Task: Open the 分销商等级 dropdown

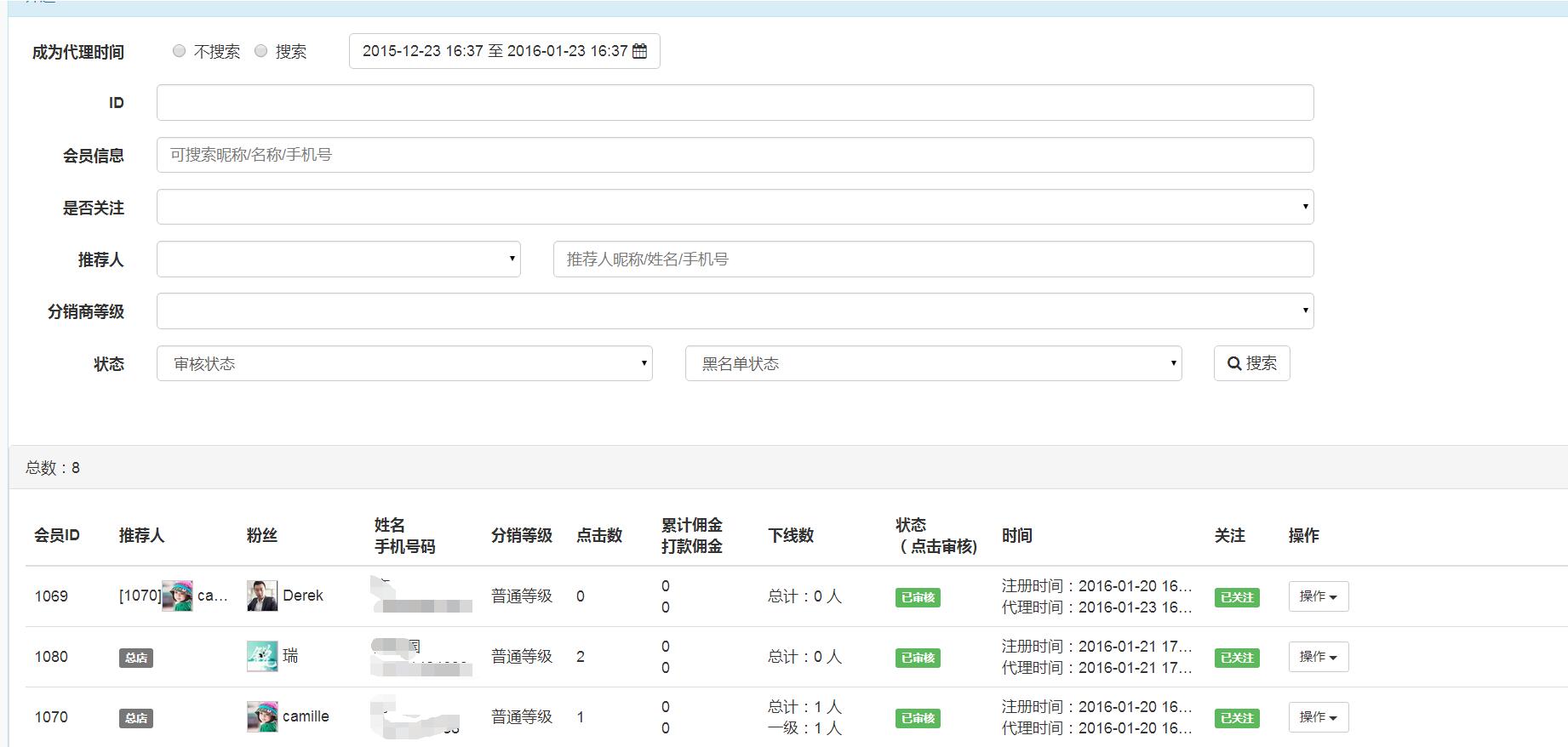Action: coord(735,311)
